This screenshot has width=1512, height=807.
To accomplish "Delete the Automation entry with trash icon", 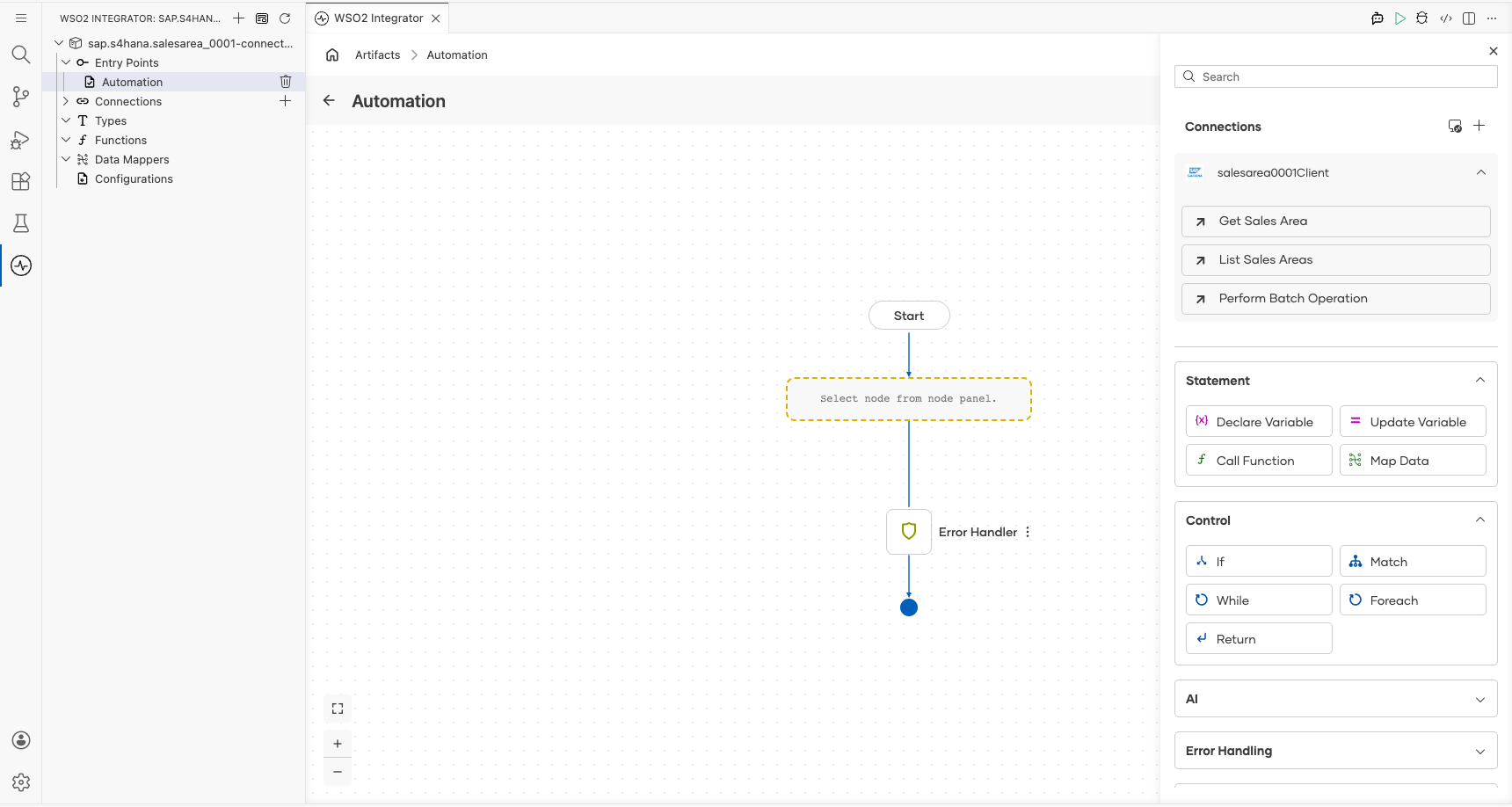I will [x=286, y=82].
